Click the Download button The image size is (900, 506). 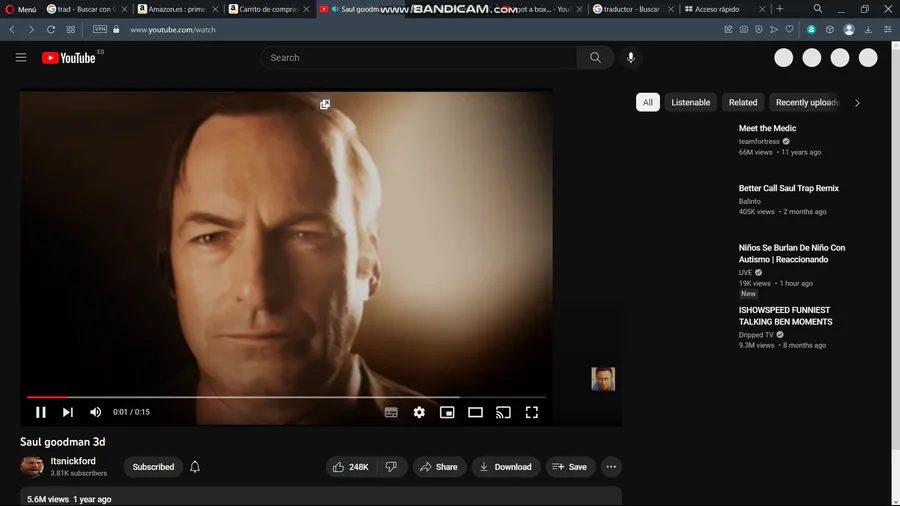506,467
